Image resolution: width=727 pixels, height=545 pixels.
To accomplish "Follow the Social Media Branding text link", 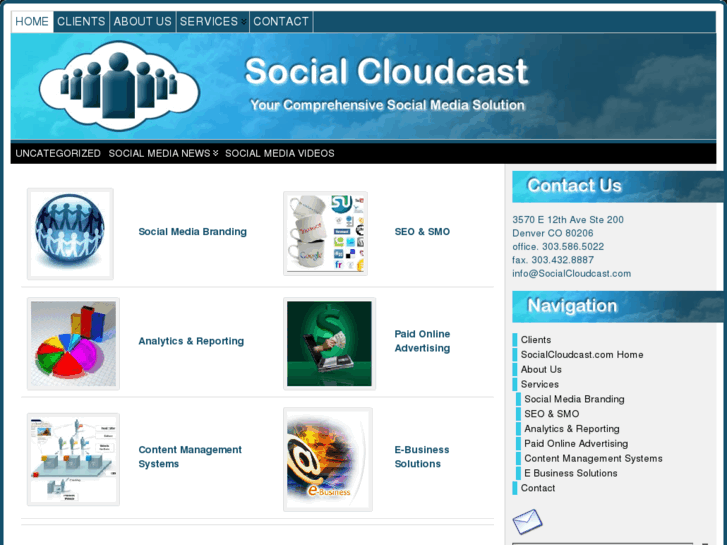I will pos(192,231).
